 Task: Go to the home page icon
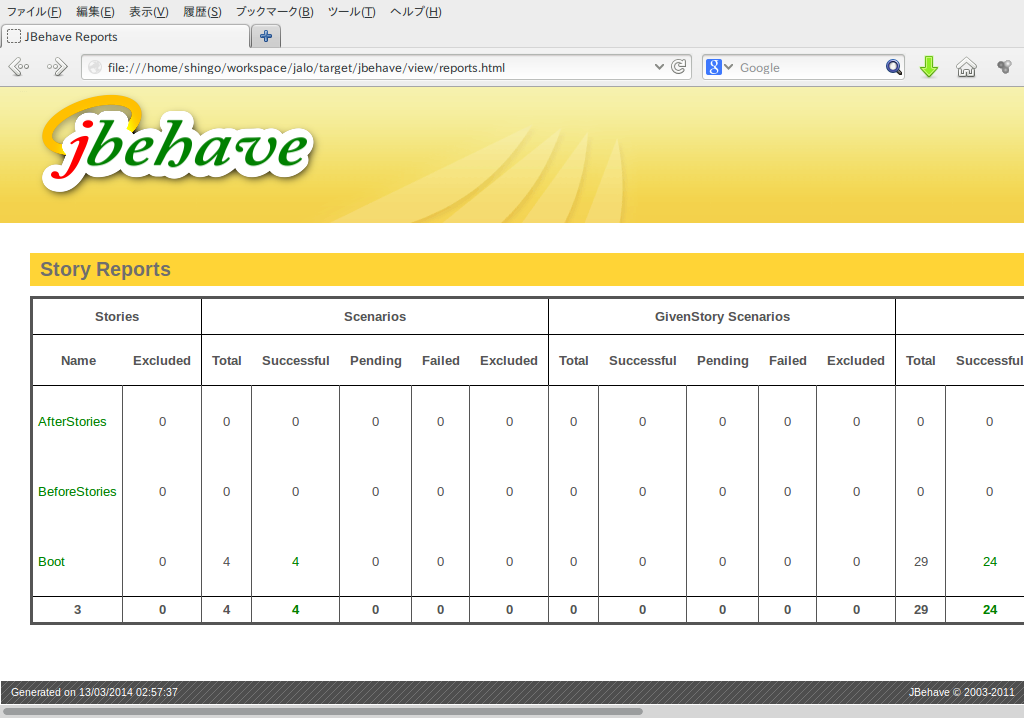pyautogui.click(x=966, y=68)
